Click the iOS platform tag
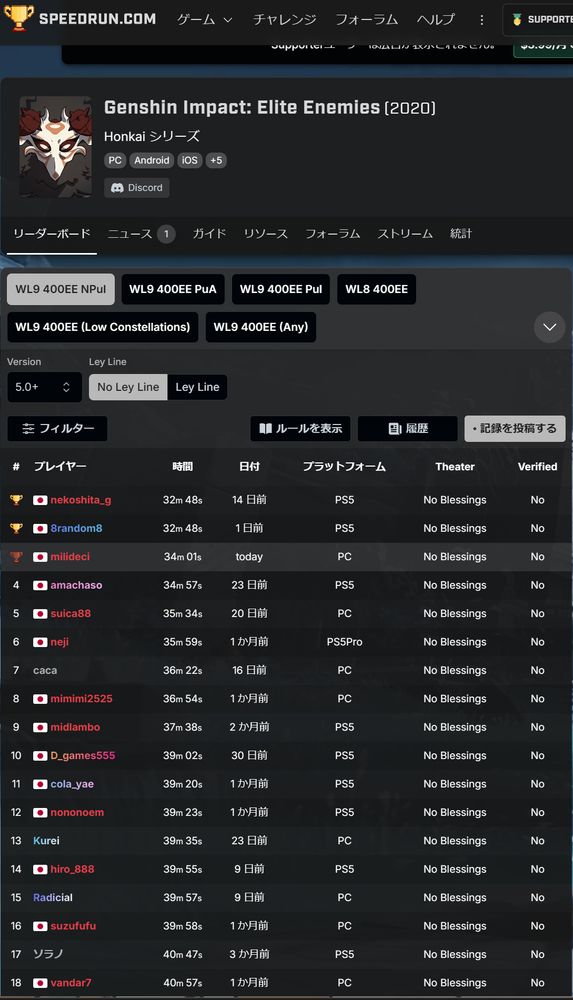This screenshot has height=1000, width=573. click(190, 160)
